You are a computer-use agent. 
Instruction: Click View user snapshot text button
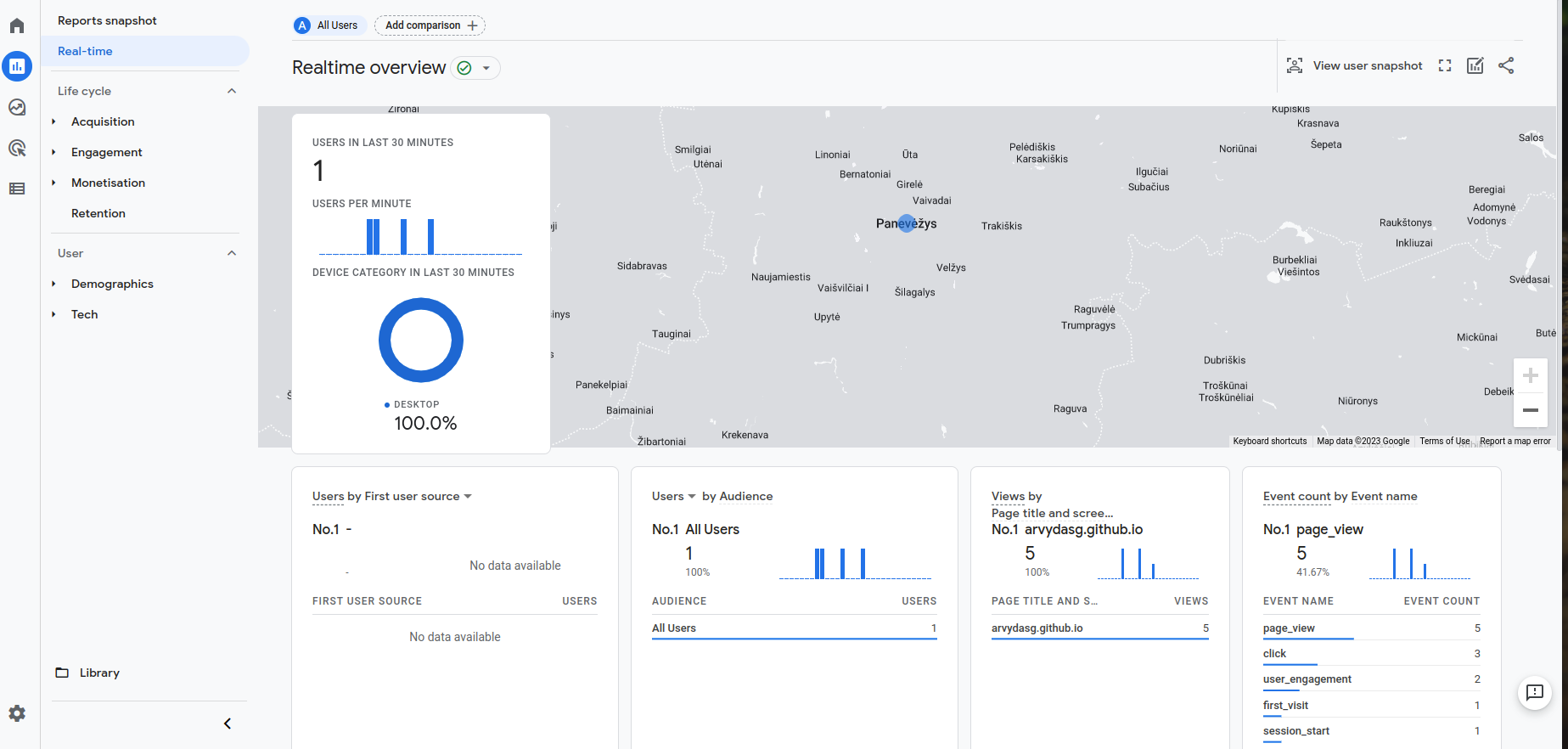(x=1368, y=65)
